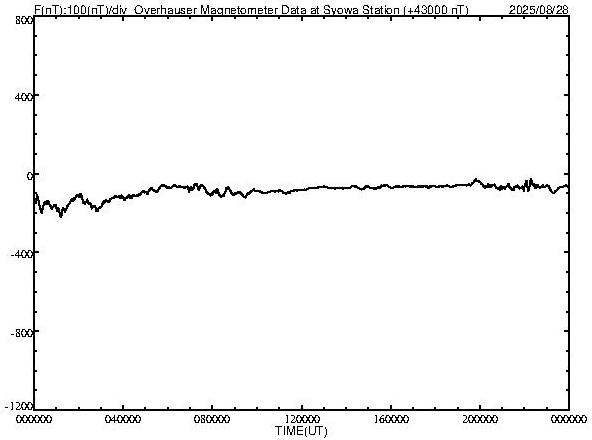This screenshot has height=440, width=592.
Task: Click the -1200 Y-axis tick label
Action: click(x=19, y=406)
